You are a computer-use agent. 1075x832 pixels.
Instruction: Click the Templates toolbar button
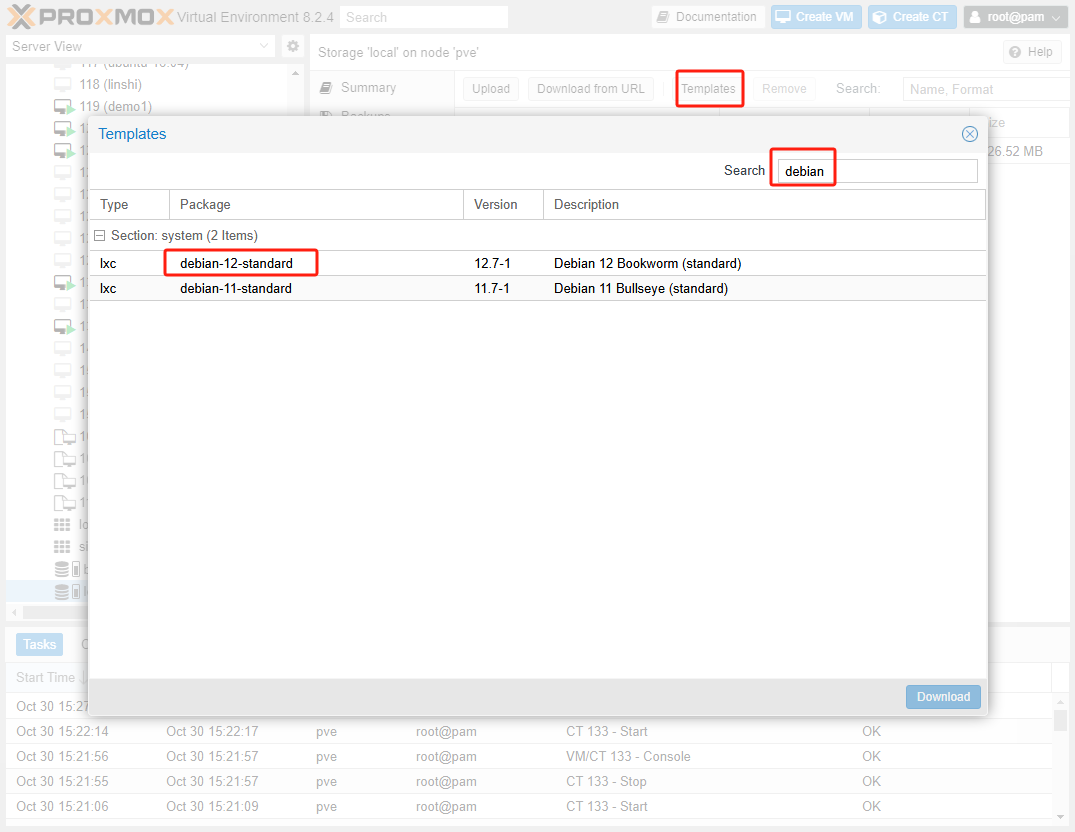coord(708,88)
